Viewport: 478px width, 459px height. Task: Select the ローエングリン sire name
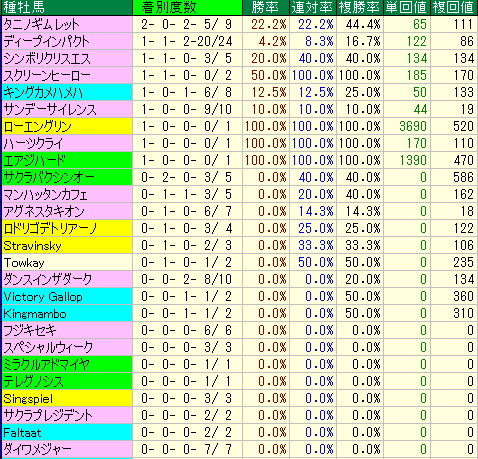37,126
